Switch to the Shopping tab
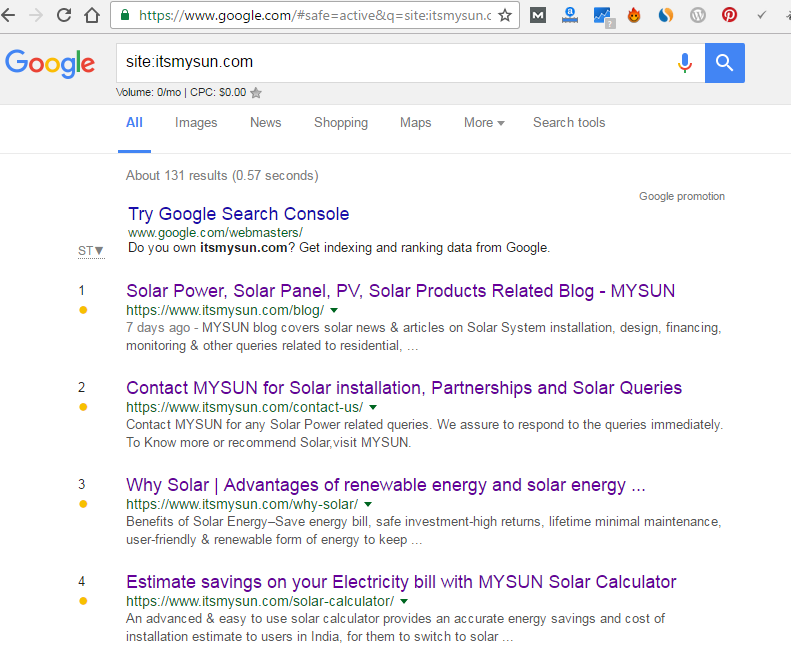 click(x=341, y=123)
